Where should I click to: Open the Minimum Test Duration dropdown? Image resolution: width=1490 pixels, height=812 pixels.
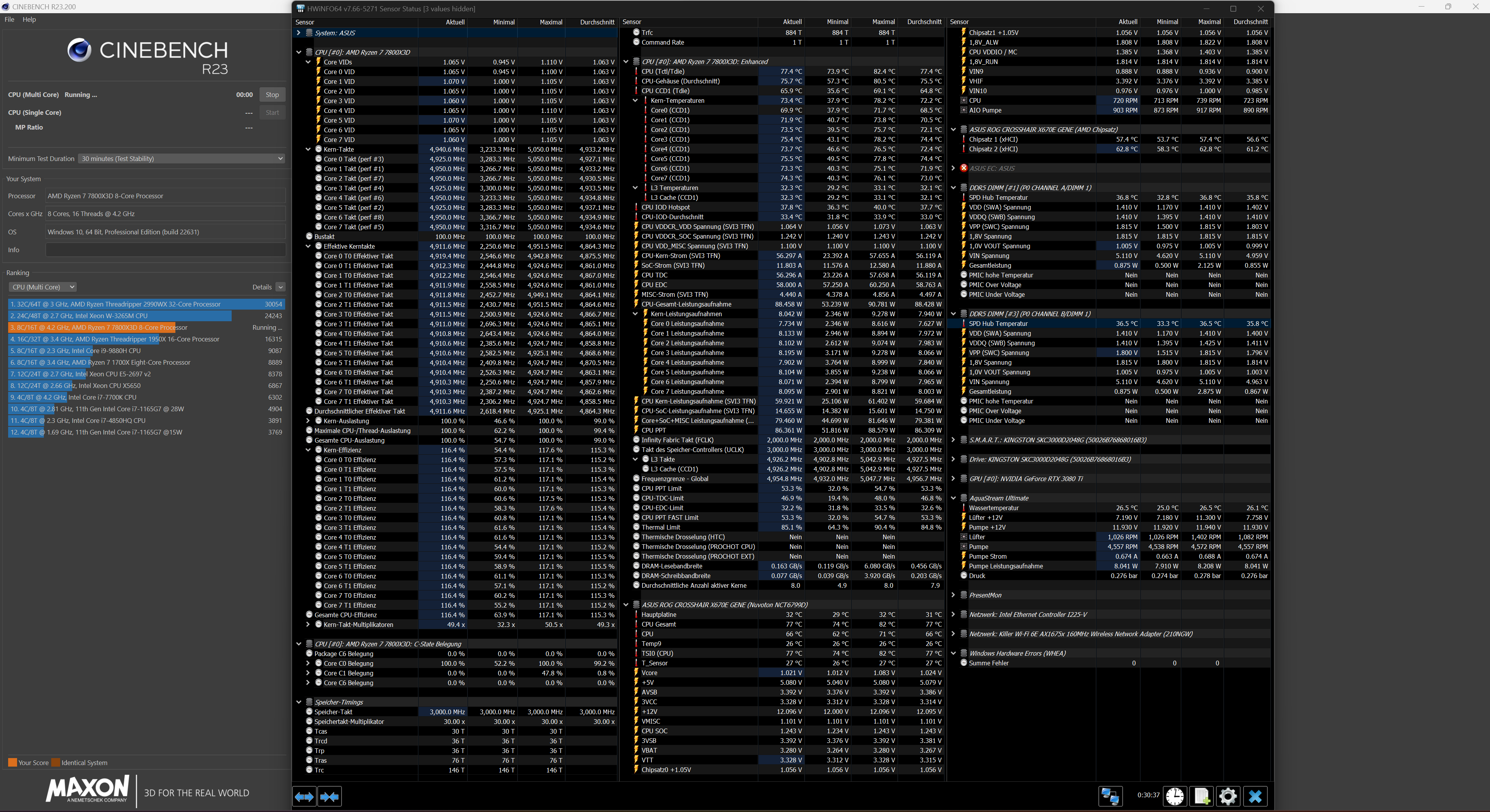(x=182, y=158)
